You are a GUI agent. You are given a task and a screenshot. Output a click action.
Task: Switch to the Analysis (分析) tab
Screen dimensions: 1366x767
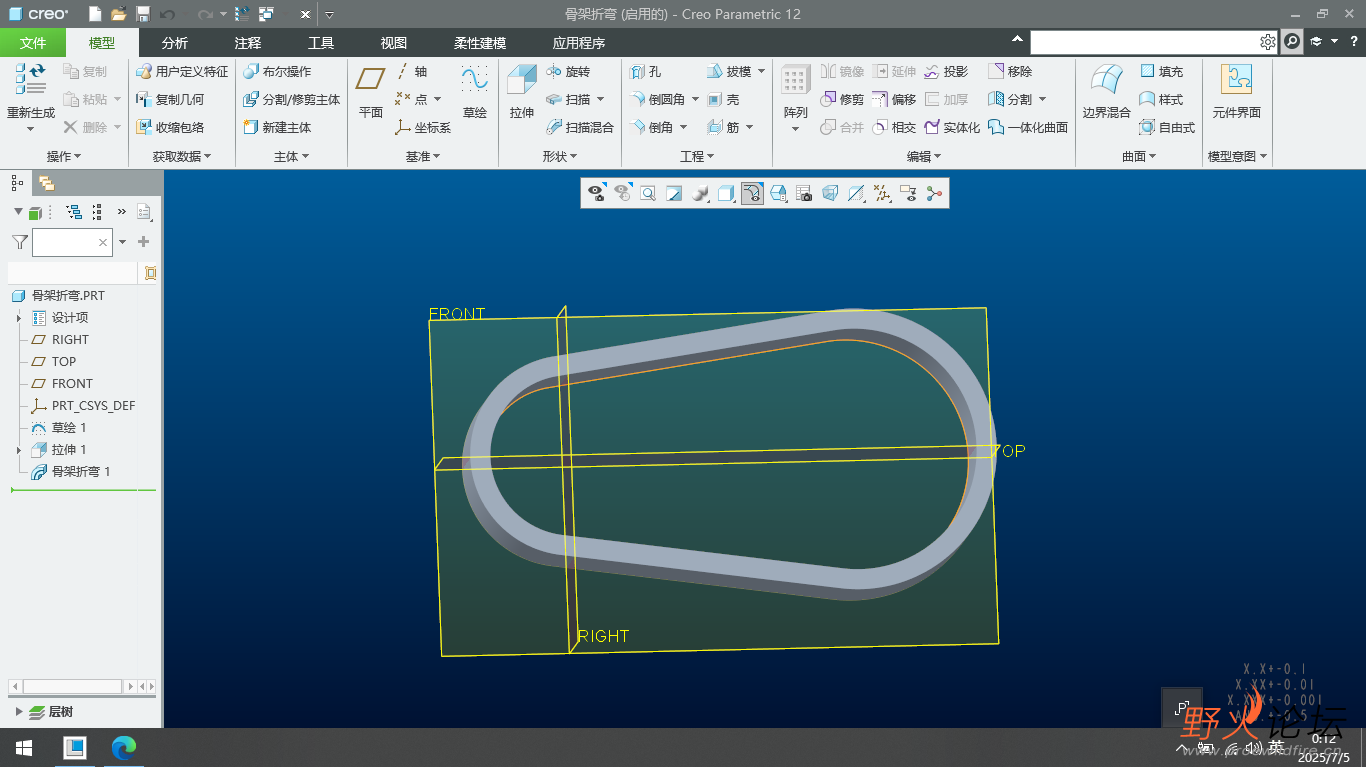(x=174, y=43)
